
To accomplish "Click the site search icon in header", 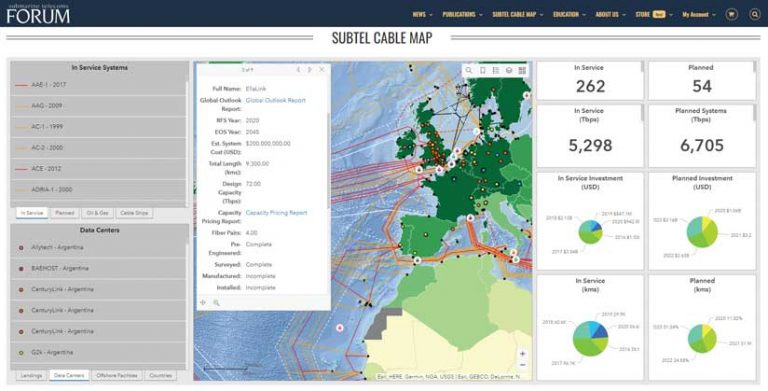I will 755,15.
